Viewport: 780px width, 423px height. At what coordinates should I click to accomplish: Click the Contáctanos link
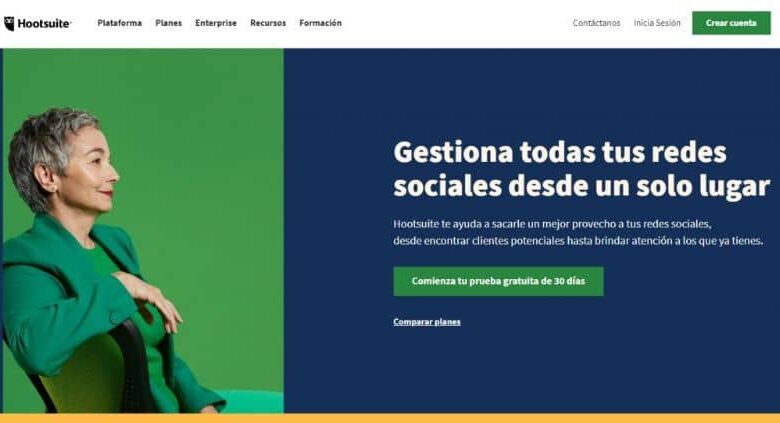tap(596, 23)
